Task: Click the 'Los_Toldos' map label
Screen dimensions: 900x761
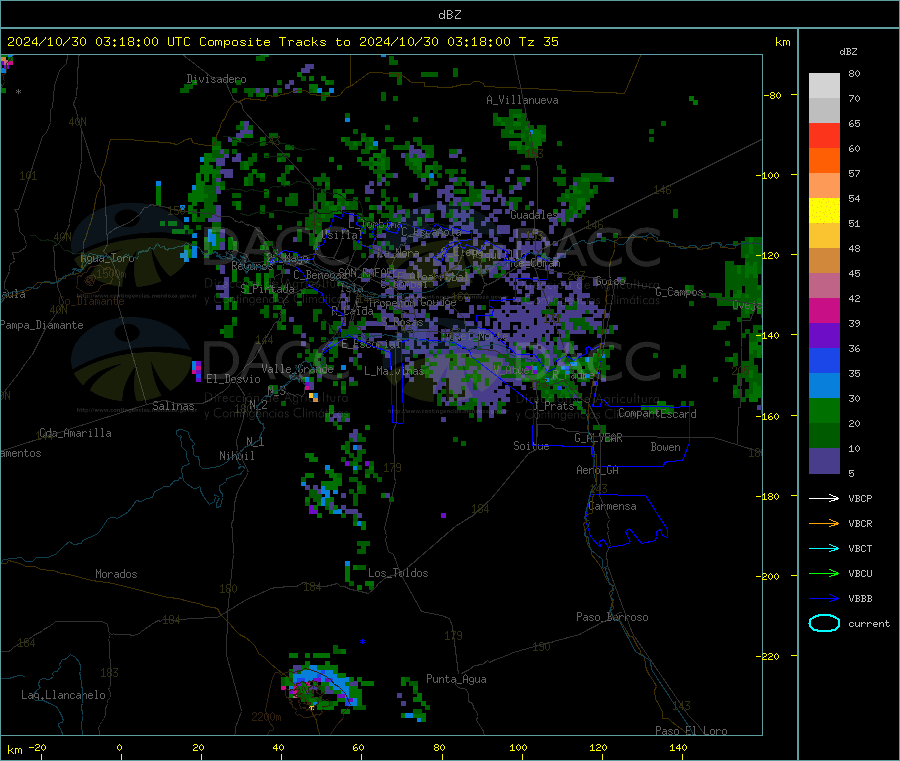Action: (398, 573)
